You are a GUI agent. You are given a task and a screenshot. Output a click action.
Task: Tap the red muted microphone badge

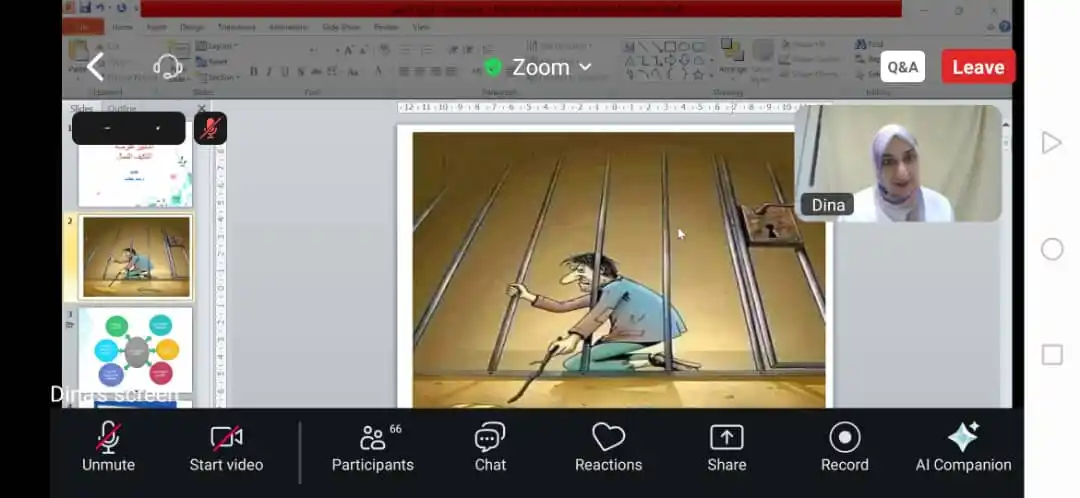tap(210, 129)
